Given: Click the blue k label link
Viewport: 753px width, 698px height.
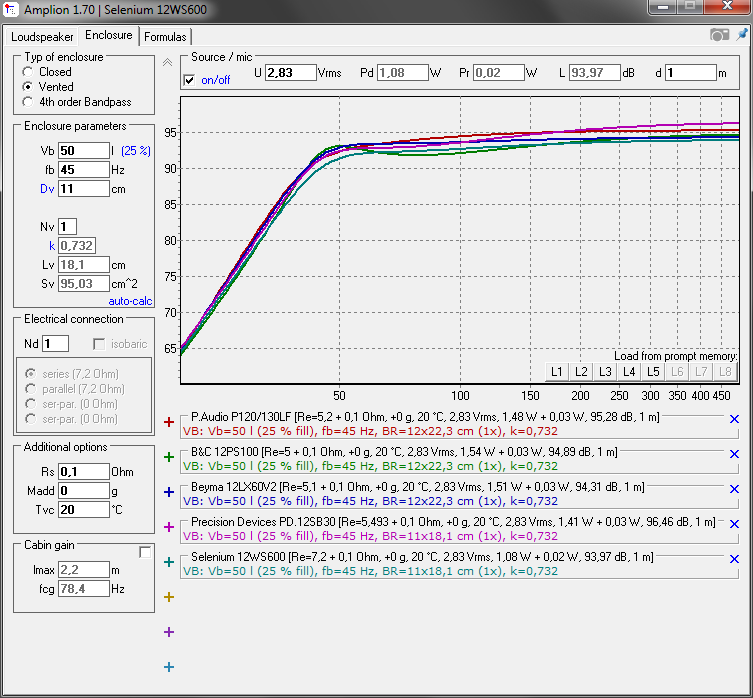Looking at the screenshot, I should click(x=52, y=246).
